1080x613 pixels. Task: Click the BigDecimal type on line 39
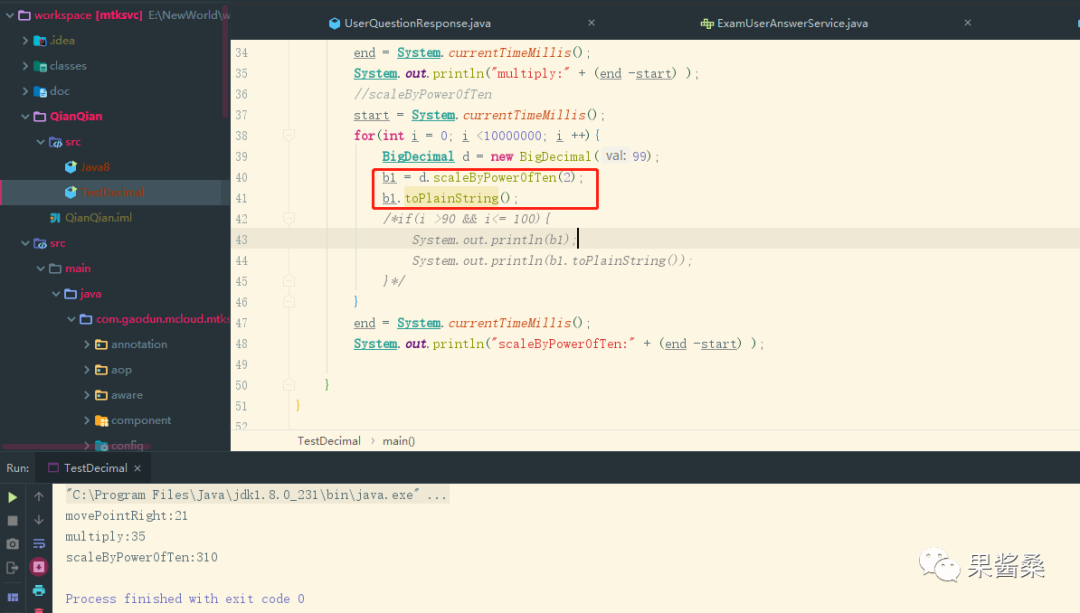(x=418, y=156)
